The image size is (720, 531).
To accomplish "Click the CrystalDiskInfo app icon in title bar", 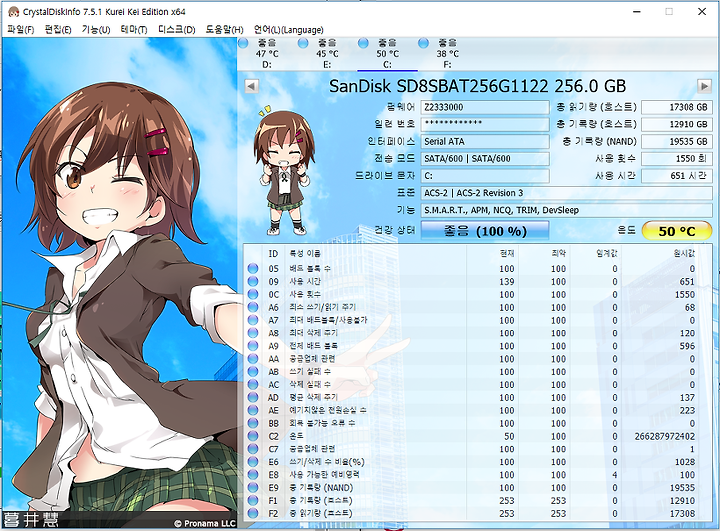I will pyautogui.click(x=13, y=11).
